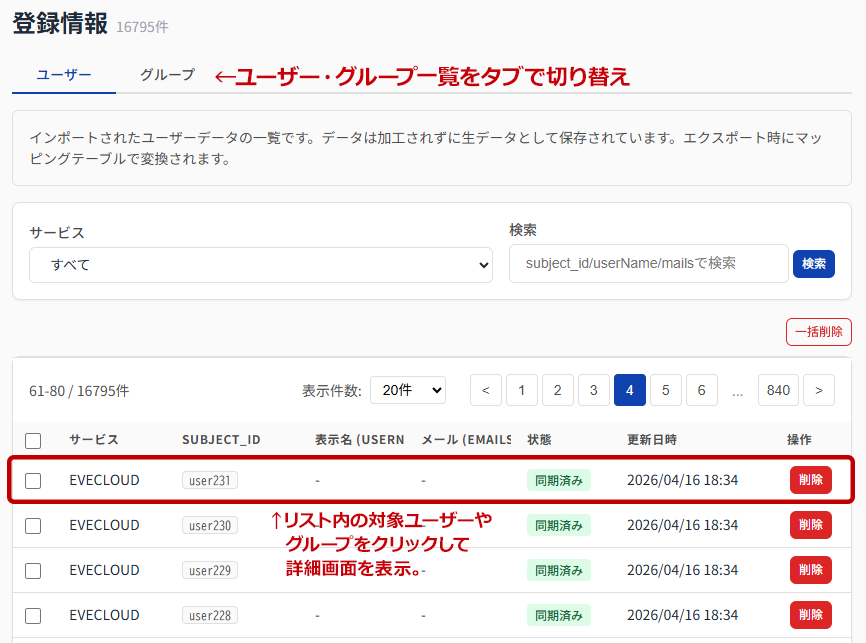Delete user231 with its 削除 button

tap(810, 480)
